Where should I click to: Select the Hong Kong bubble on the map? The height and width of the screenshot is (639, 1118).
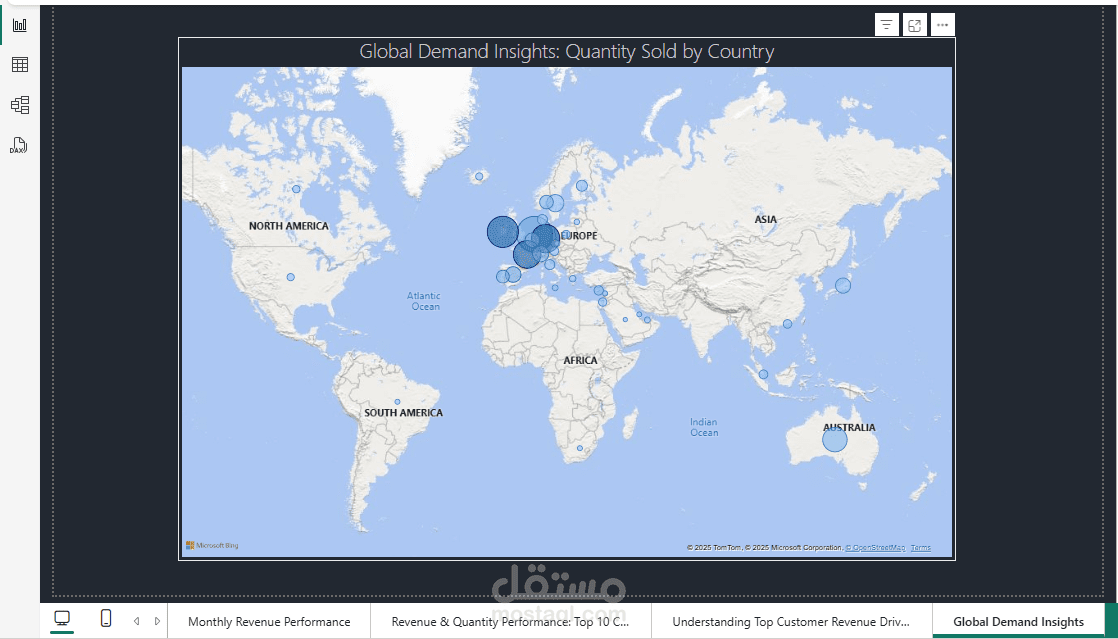[787, 324]
